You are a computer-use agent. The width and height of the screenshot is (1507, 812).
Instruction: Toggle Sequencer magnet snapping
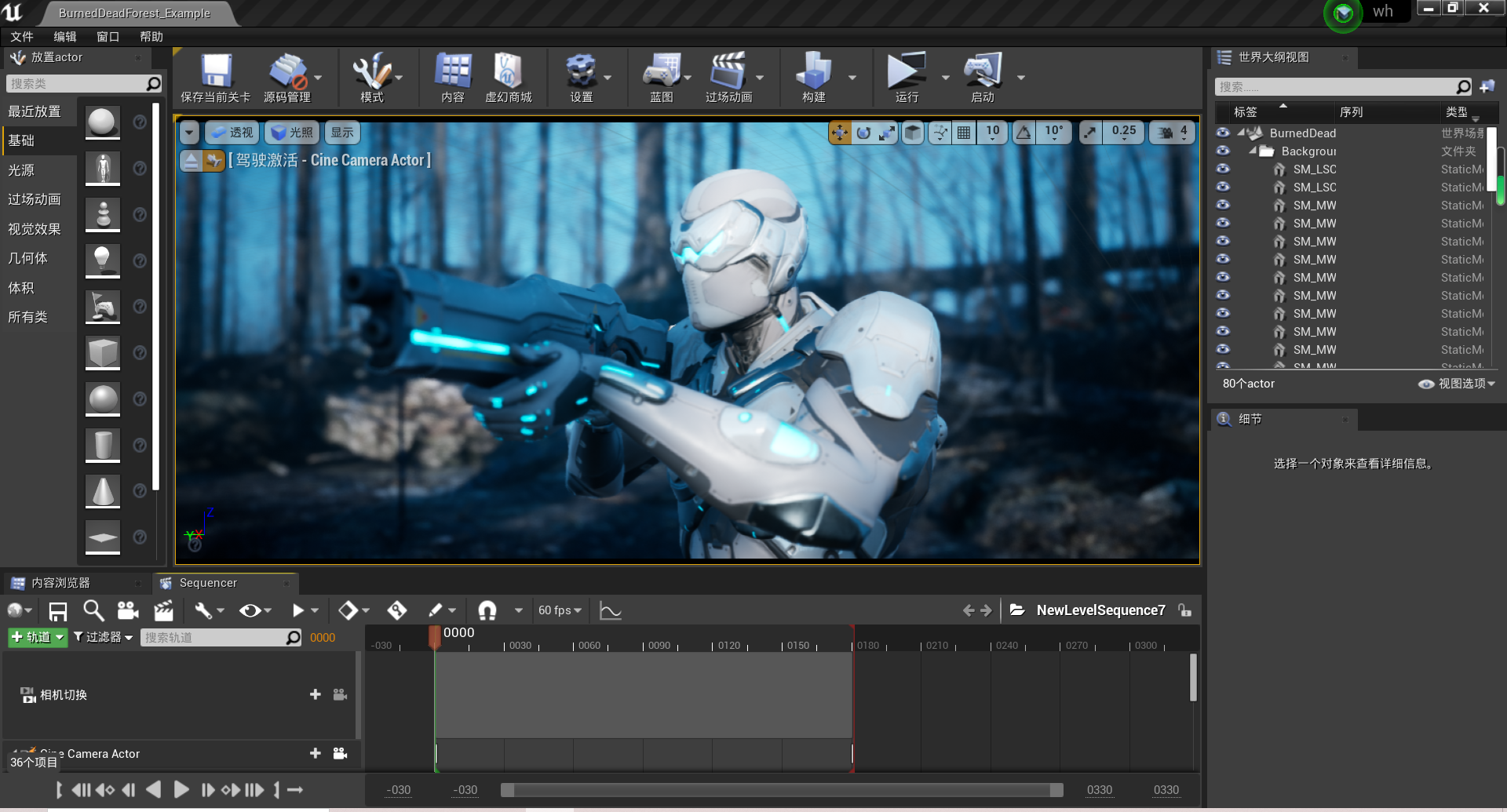487,610
